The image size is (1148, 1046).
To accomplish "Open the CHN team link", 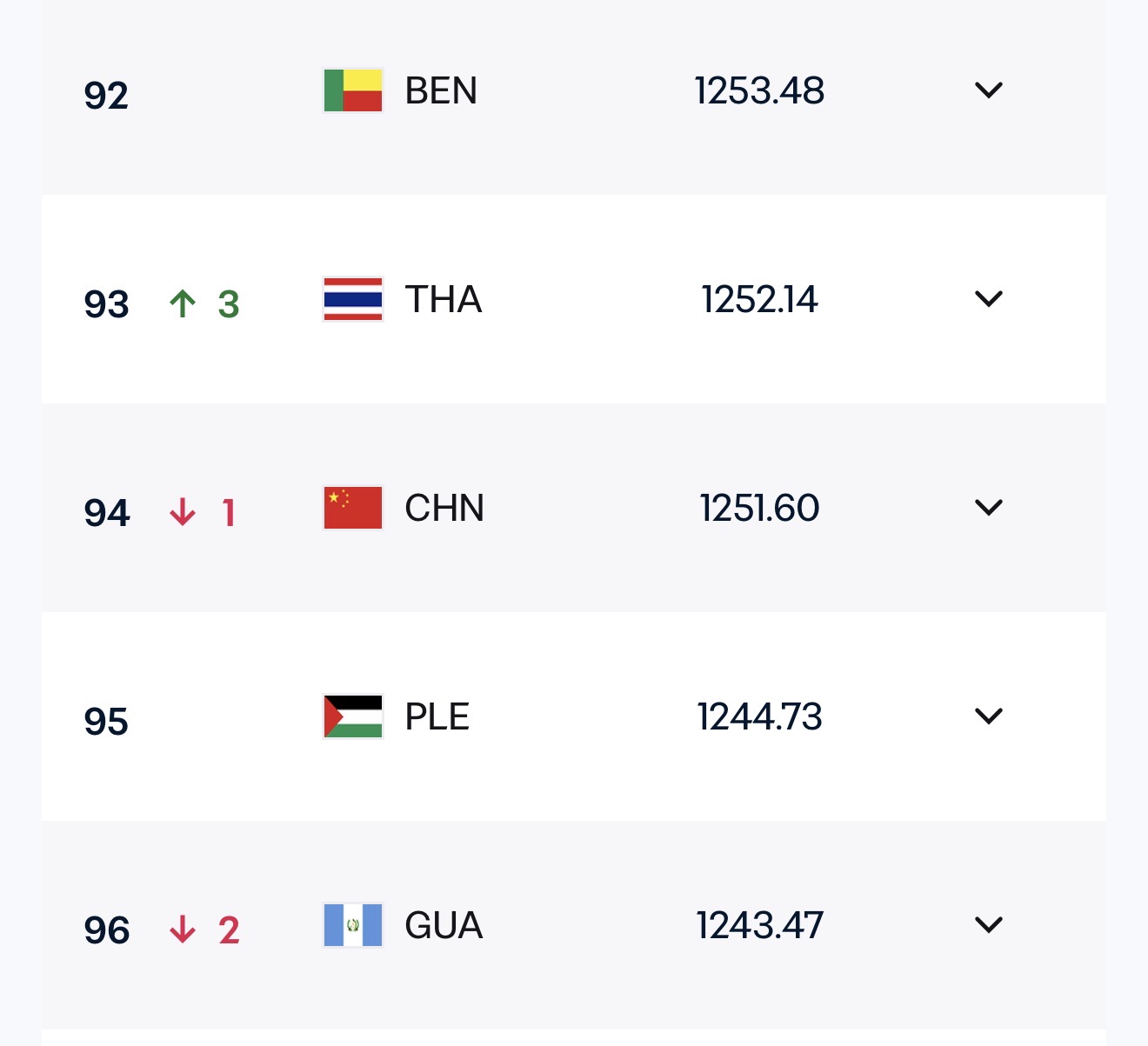I will click(444, 508).
